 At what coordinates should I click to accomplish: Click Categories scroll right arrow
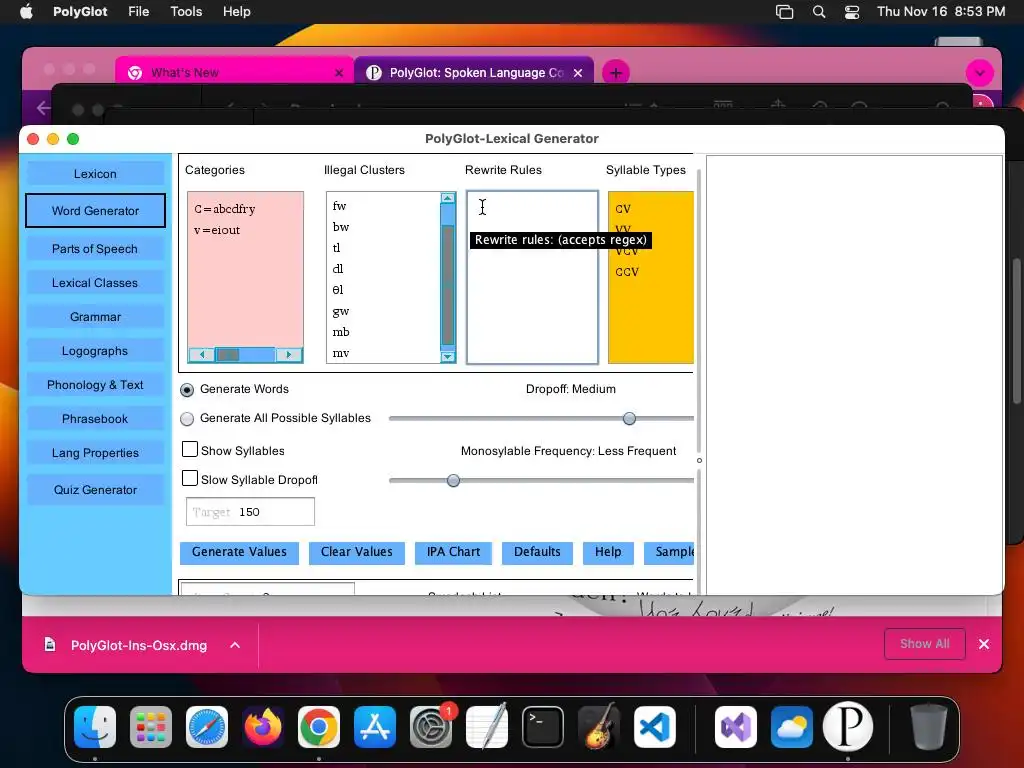289,355
